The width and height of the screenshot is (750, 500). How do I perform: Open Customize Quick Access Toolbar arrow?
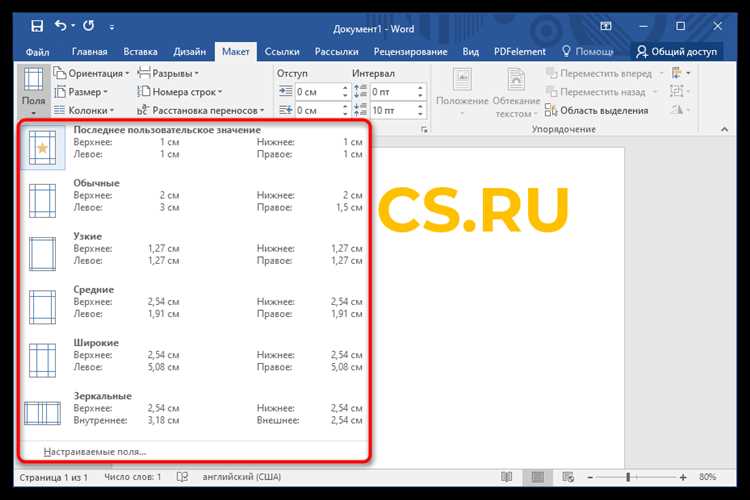click(x=111, y=27)
